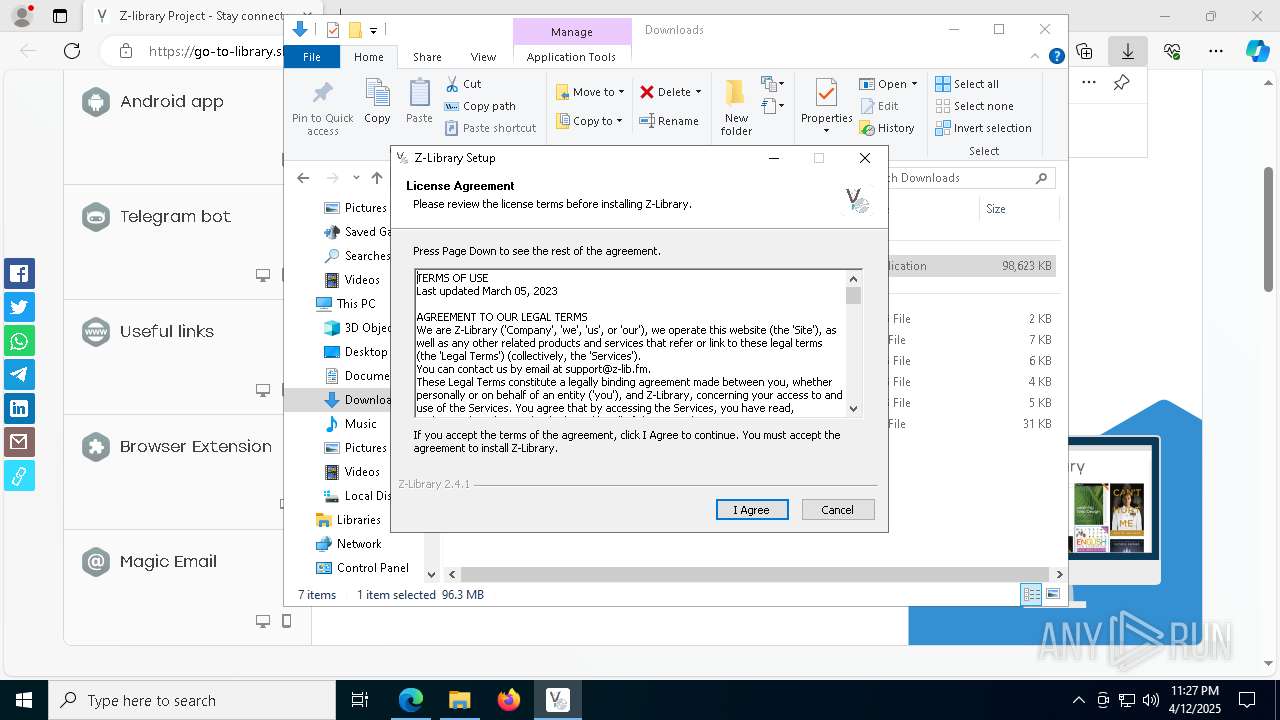
Task: Click Cancel in Z-Library Setup
Action: (x=838, y=510)
